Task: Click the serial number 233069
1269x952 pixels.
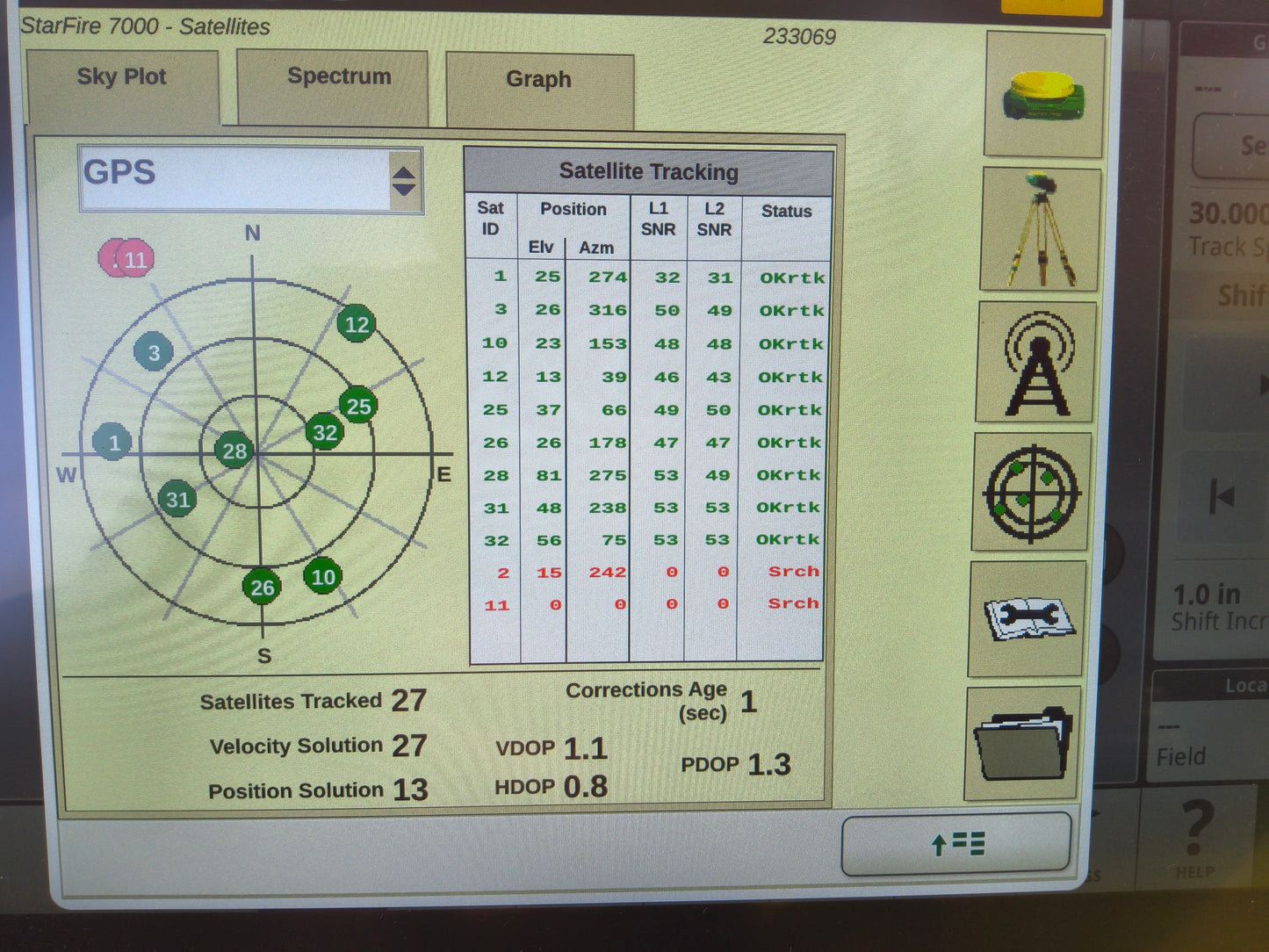Action: click(x=799, y=37)
